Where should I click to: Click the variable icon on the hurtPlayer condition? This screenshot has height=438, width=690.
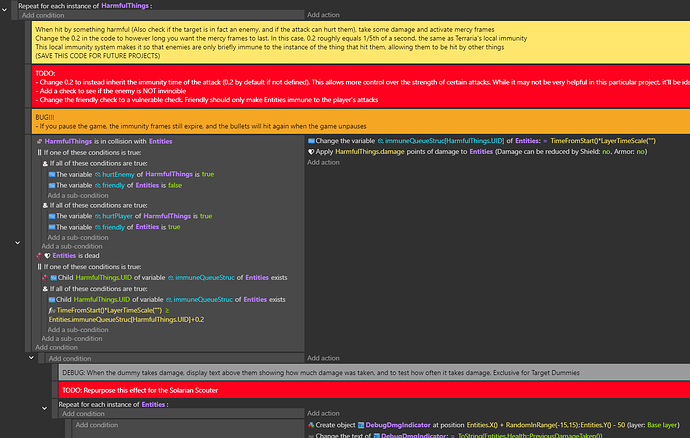pyautogui.click(x=52, y=216)
